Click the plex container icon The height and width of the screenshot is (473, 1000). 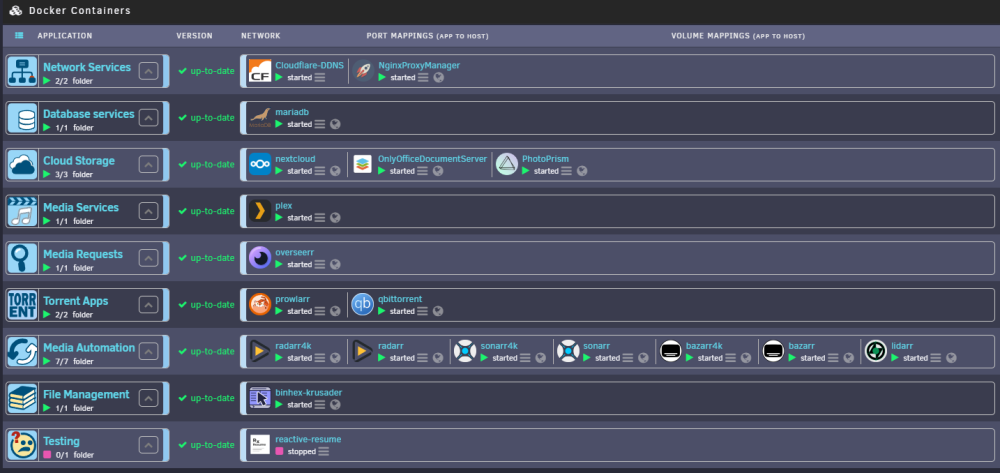[260, 211]
